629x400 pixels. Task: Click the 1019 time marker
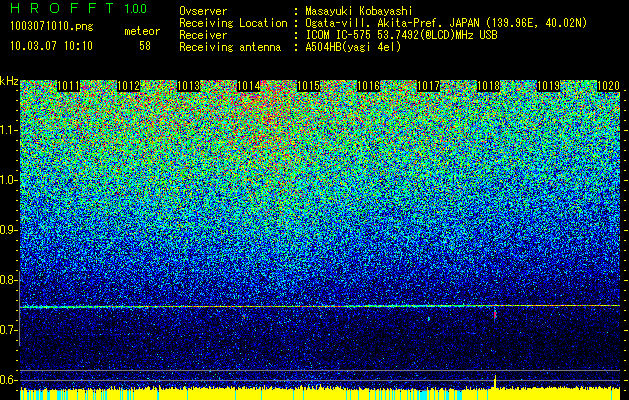[548, 86]
